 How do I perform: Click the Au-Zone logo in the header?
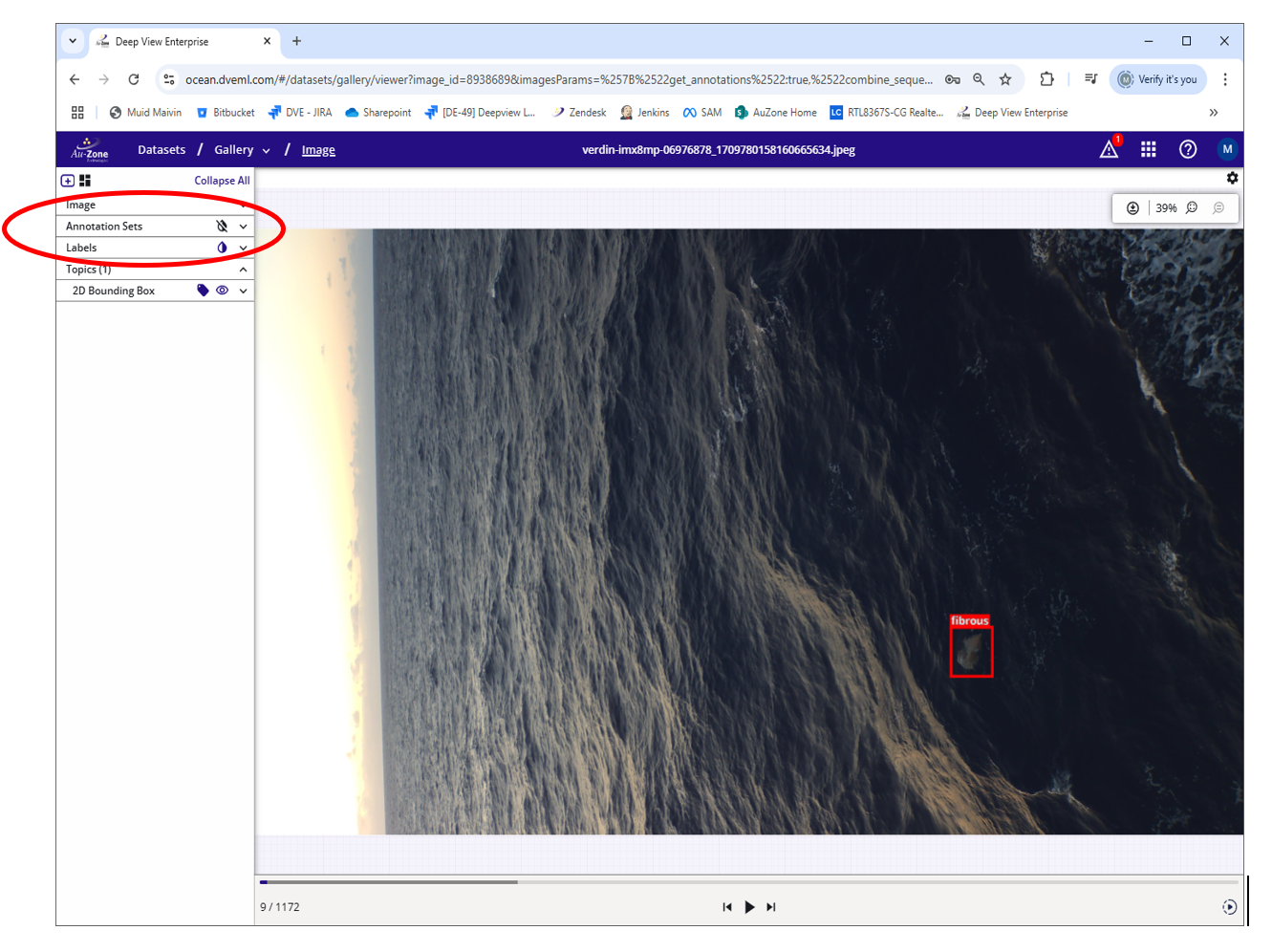pos(89,149)
